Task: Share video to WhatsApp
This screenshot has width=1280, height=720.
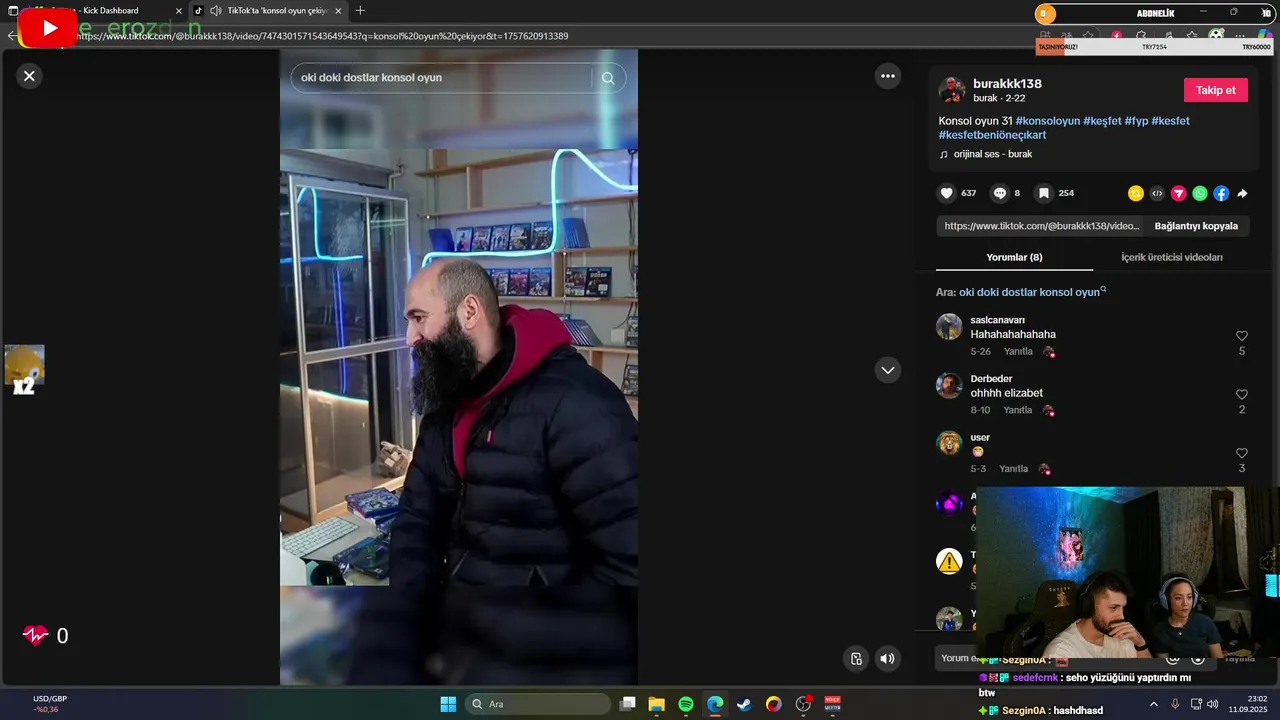Action: pos(1200,194)
